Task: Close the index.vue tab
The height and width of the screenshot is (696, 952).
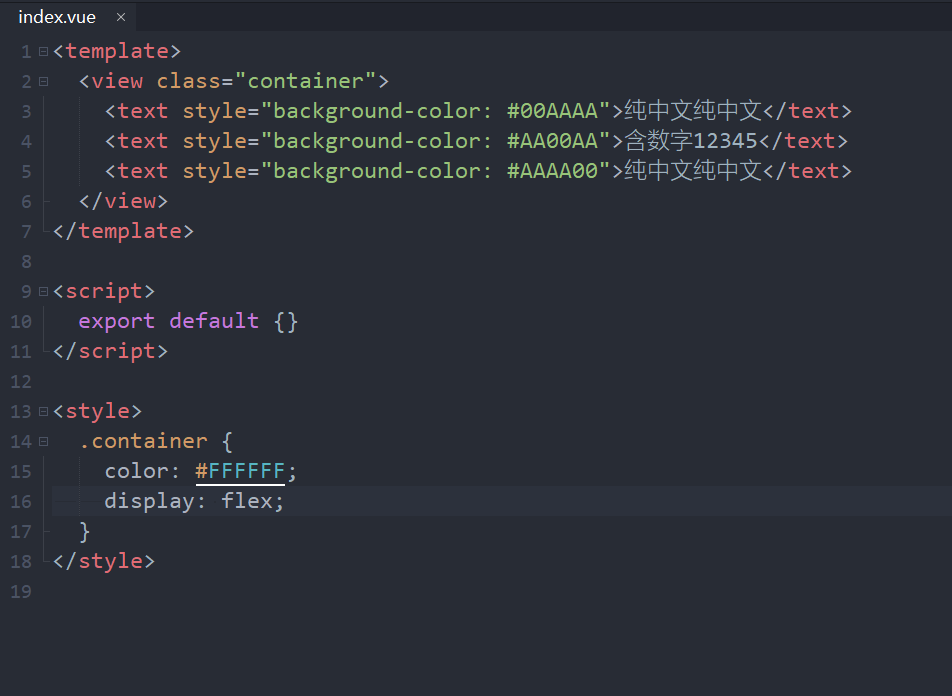Action: pos(121,17)
